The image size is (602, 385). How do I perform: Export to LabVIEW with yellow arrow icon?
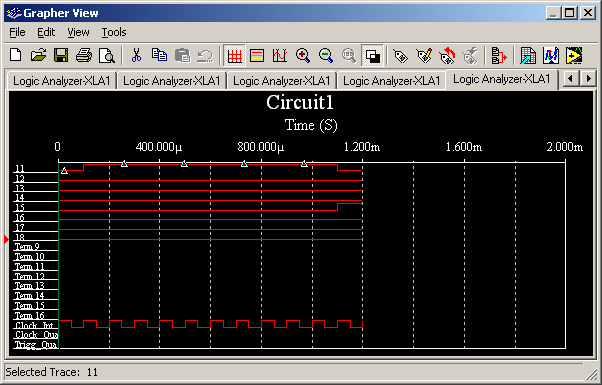coord(574,56)
